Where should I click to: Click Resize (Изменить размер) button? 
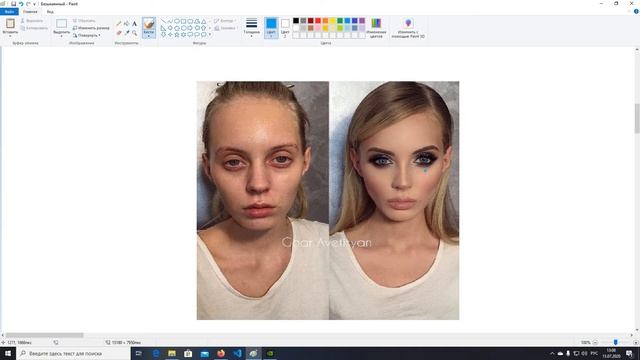click(x=91, y=28)
